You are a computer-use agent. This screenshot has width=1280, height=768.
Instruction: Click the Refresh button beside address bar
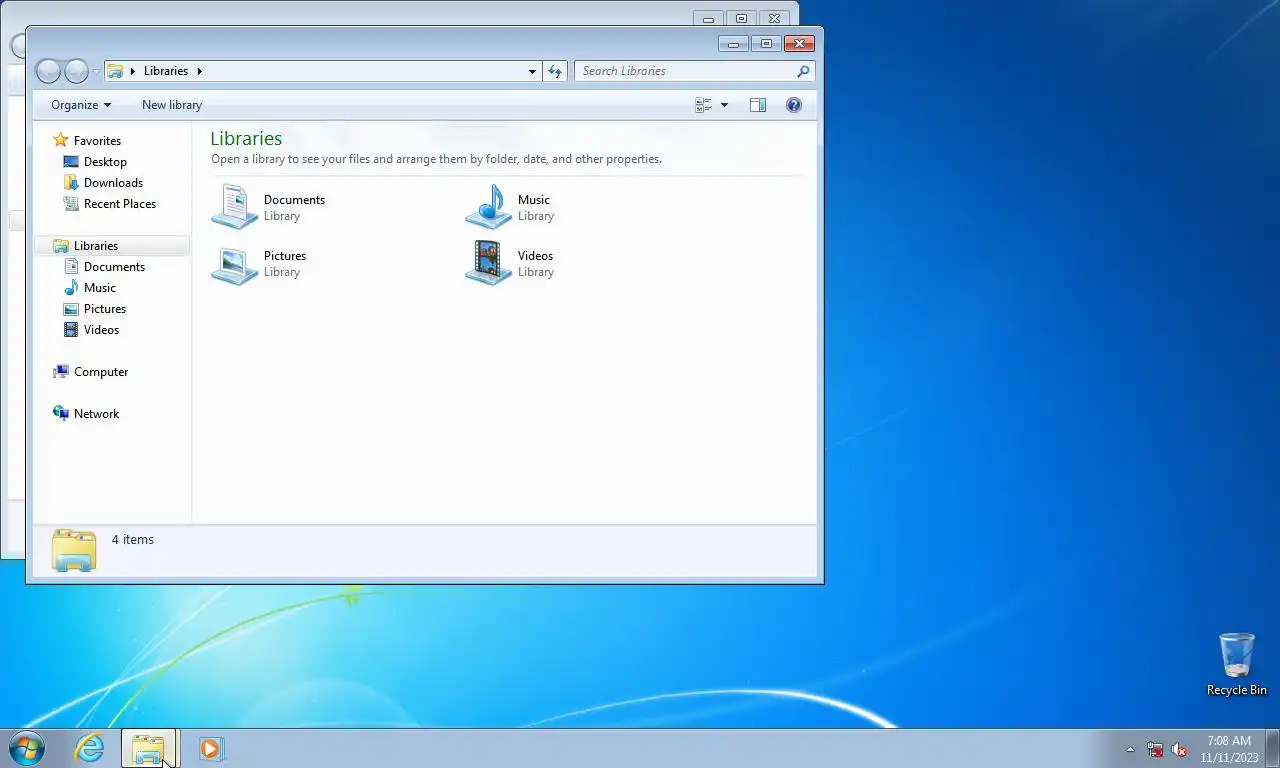[x=556, y=71]
